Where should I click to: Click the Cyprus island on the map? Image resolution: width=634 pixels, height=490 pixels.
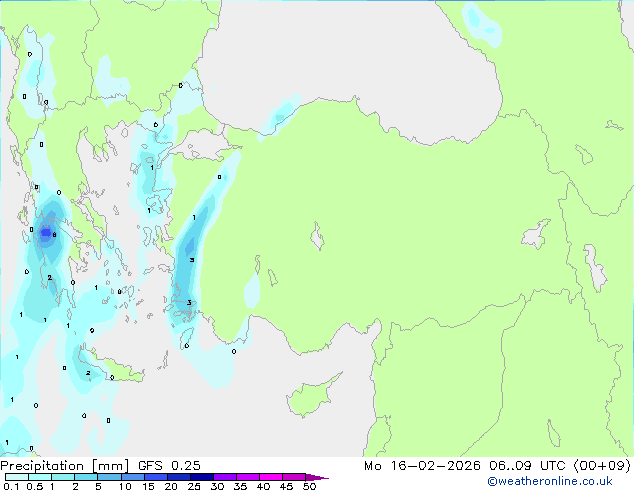pos(311,397)
